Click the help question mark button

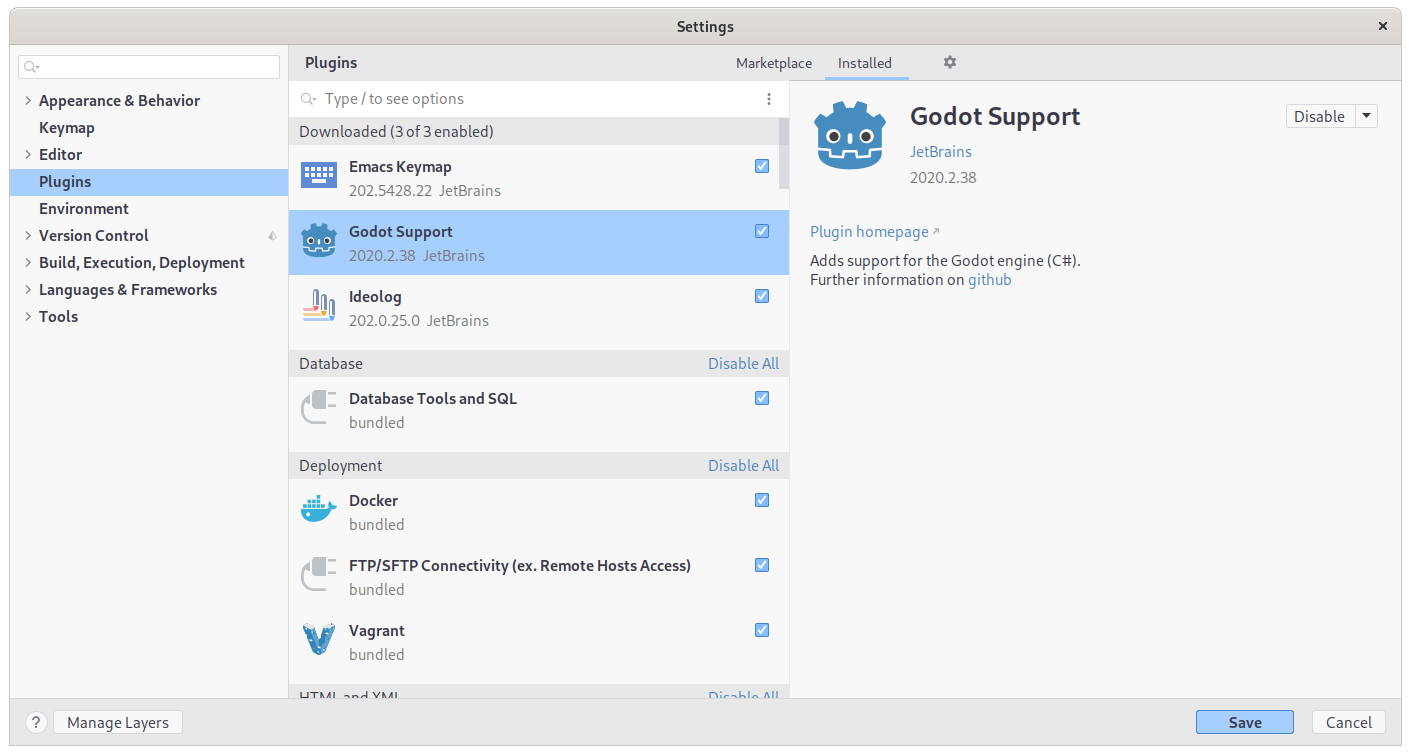tap(36, 722)
